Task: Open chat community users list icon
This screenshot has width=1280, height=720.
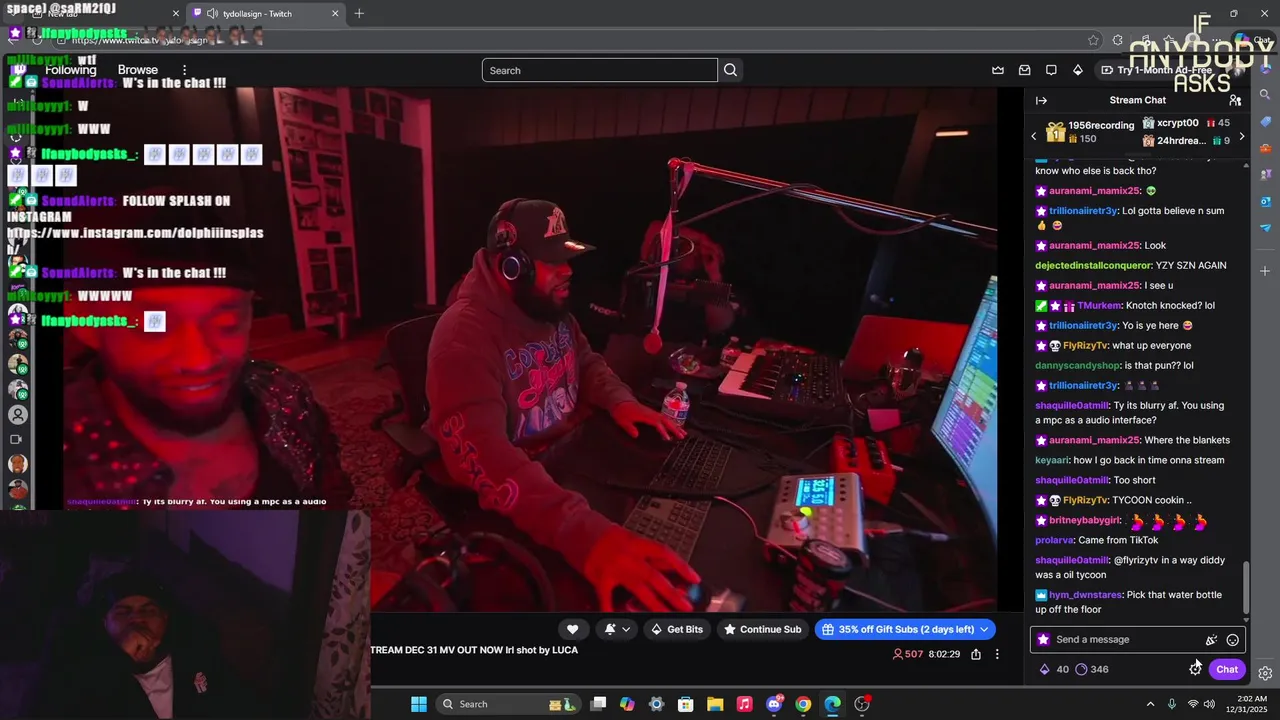Action: (x=1235, y=100)
